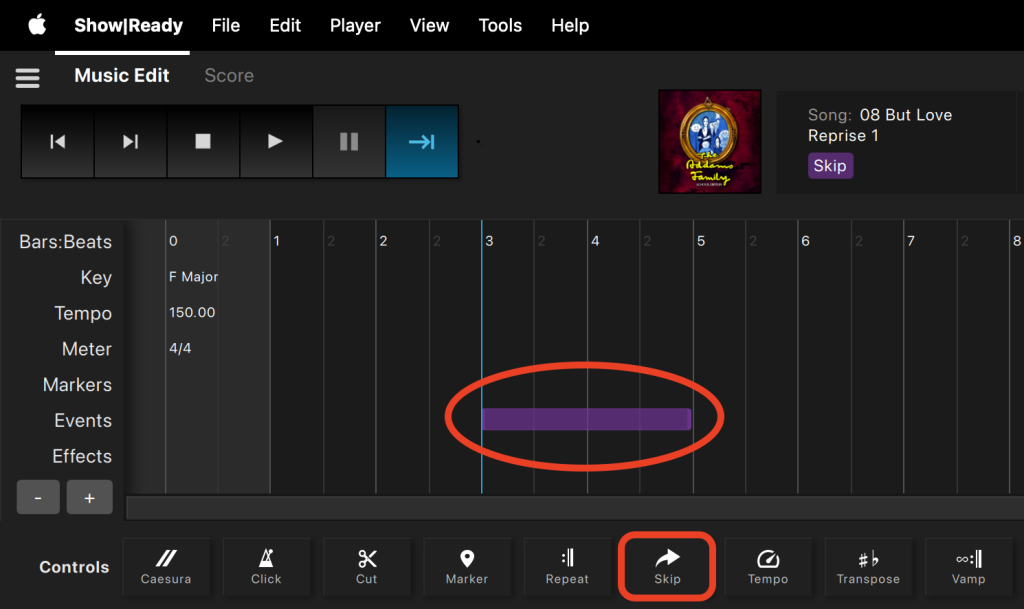
Task: Add a Marker with the pin tool
Action: 467,567
